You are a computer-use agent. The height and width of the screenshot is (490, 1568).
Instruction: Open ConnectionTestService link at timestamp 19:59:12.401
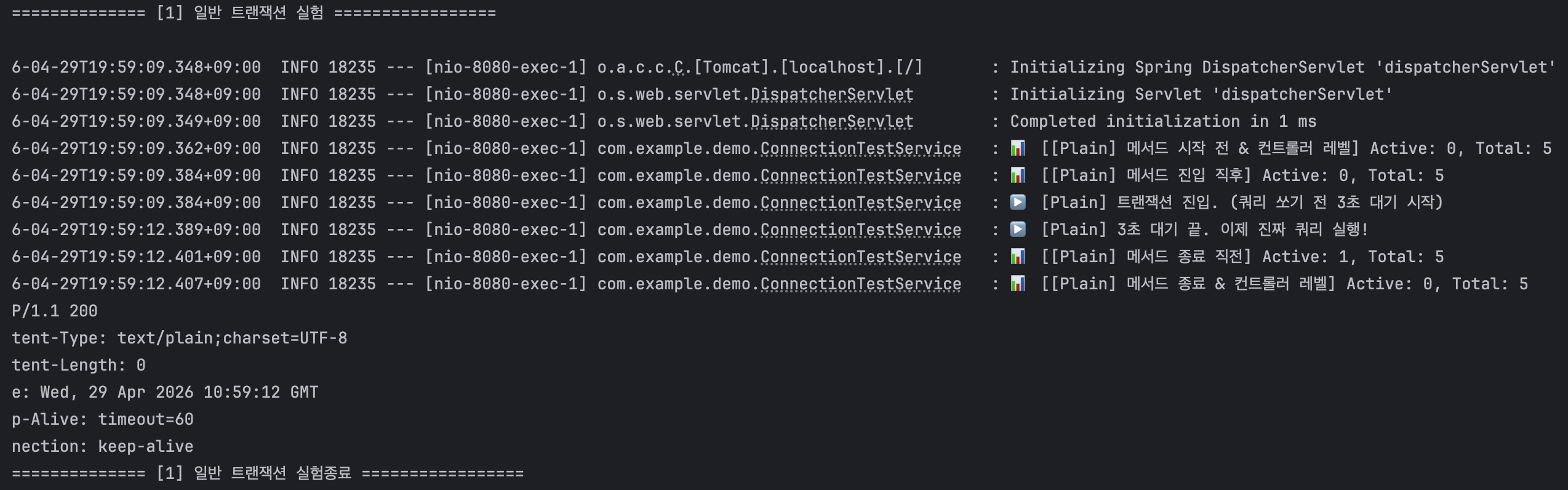[860, 257]
